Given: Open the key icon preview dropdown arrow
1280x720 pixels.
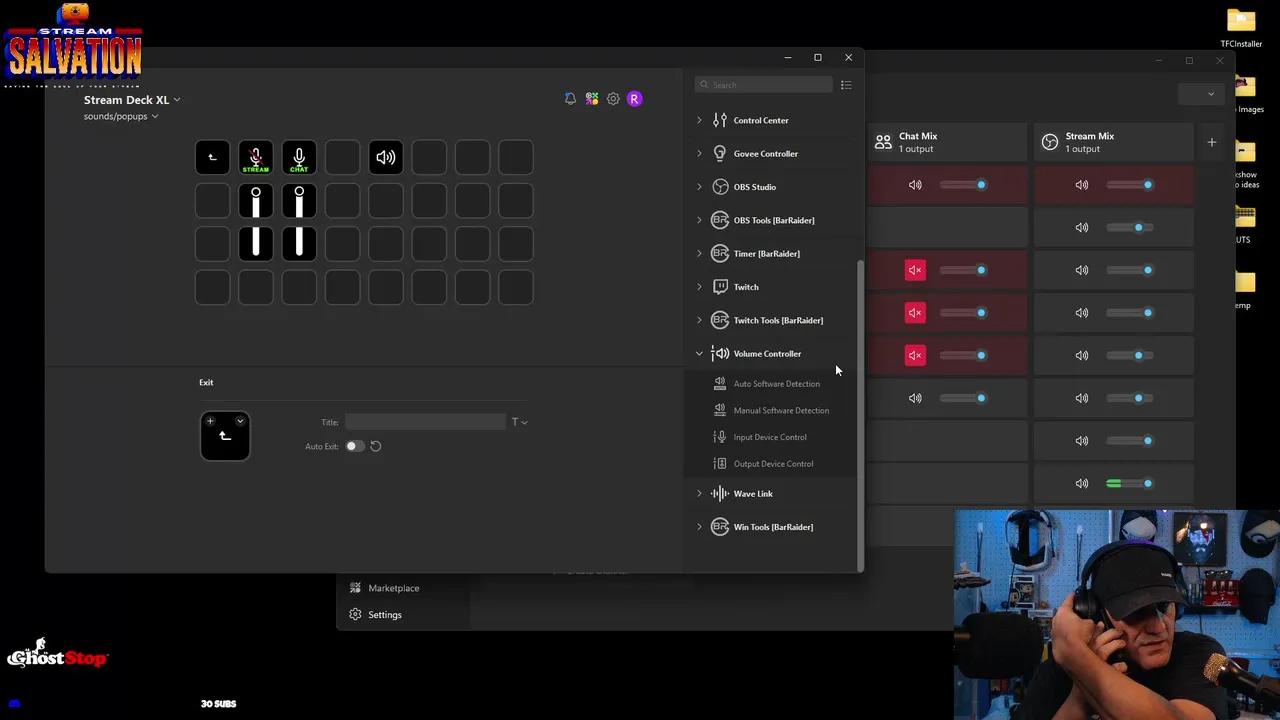Looking at the screenshot, I should tap(240, 421).
